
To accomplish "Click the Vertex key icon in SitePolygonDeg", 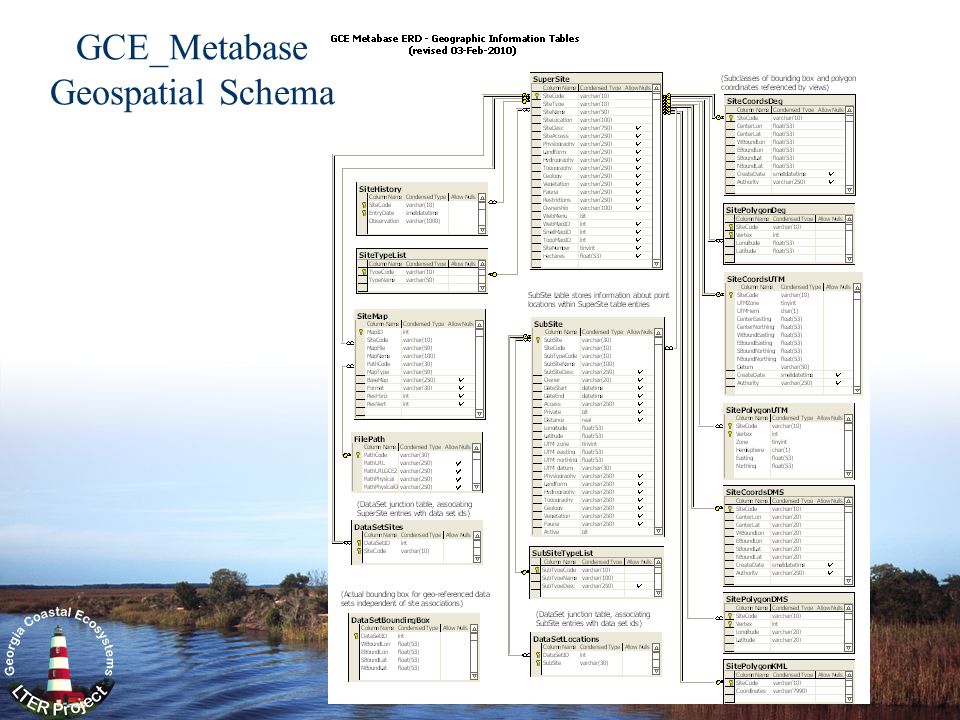I will pyautogui.click(x=730, y=235).
